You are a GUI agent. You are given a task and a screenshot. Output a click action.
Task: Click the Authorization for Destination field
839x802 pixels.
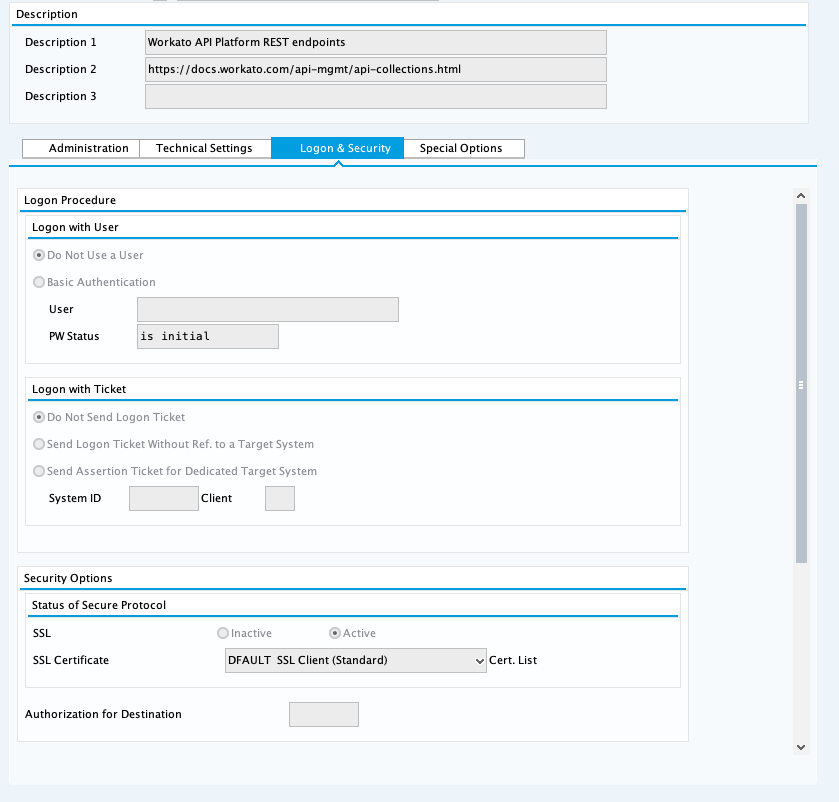323,714
